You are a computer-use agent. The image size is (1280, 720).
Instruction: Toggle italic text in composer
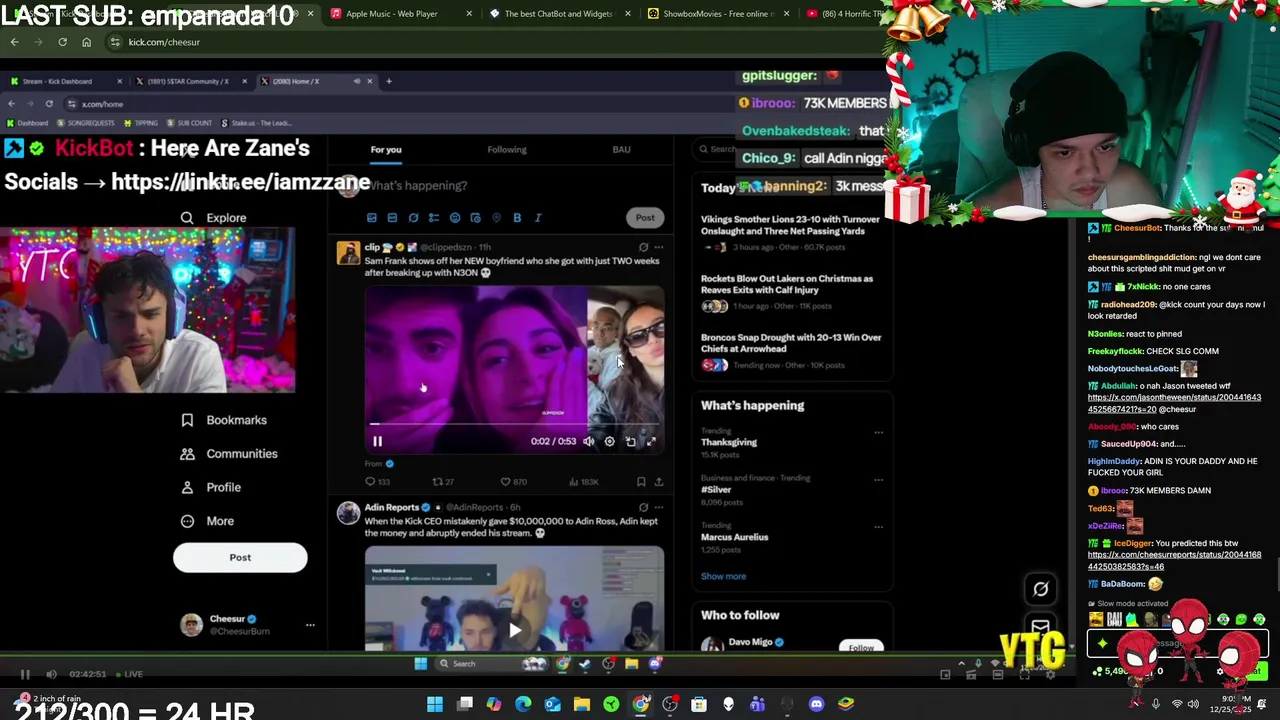pos(538,218)
